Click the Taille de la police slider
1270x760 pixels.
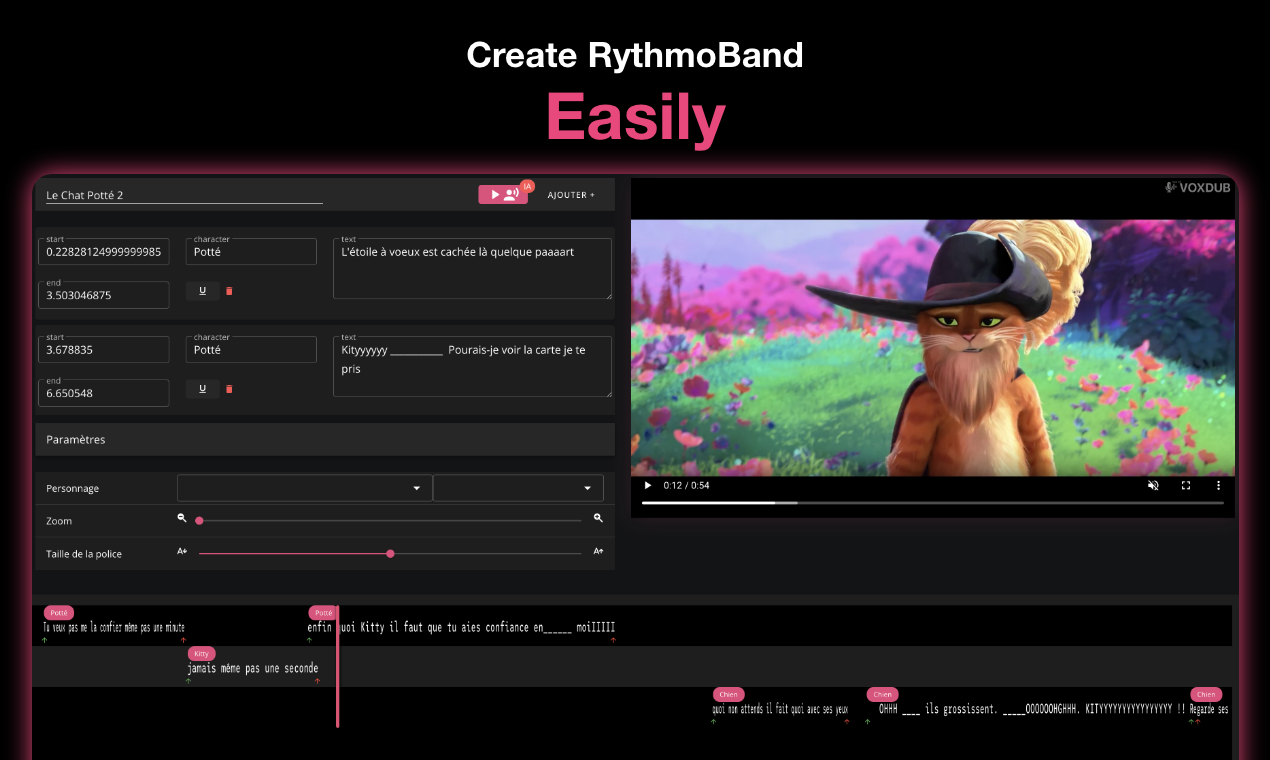[x=390, y=553]
